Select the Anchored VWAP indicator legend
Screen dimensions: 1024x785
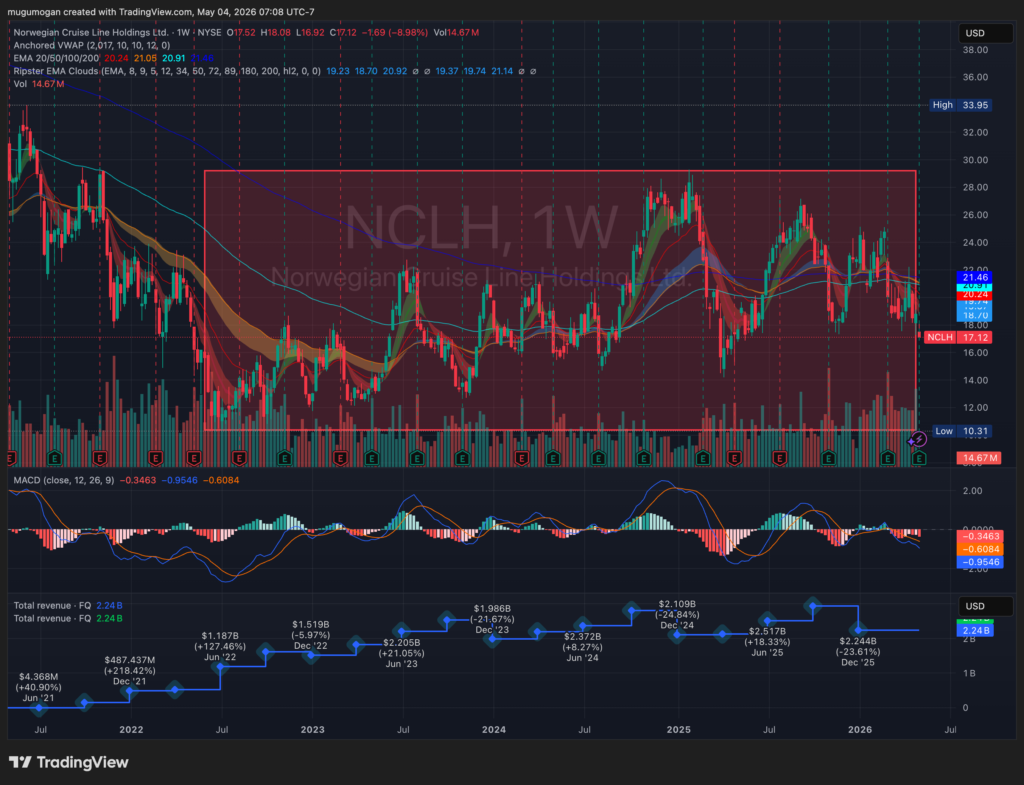[x=91, y=45]
